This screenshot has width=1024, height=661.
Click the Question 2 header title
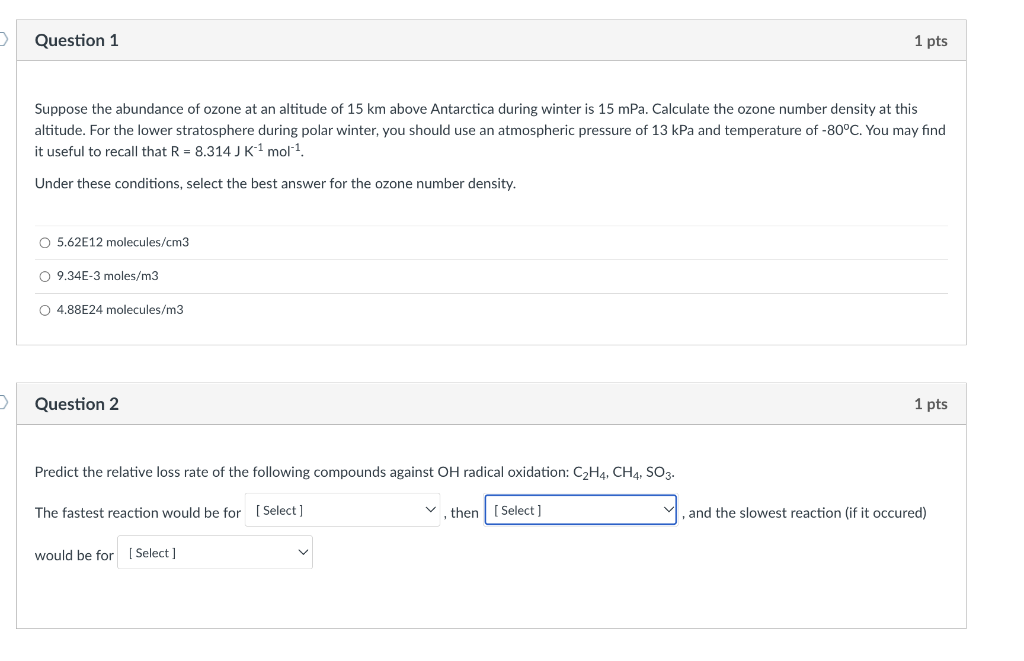[x=77, y=404]
